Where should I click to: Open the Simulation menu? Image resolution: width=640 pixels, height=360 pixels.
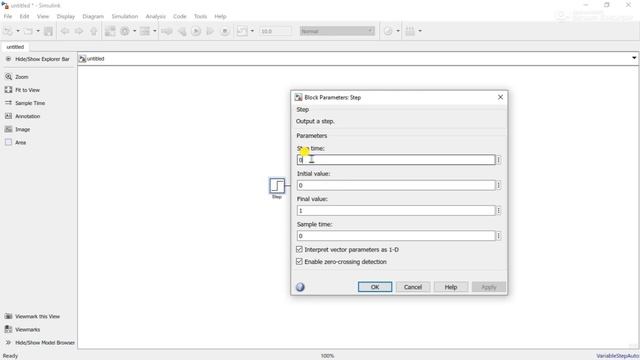pos(125,16)
